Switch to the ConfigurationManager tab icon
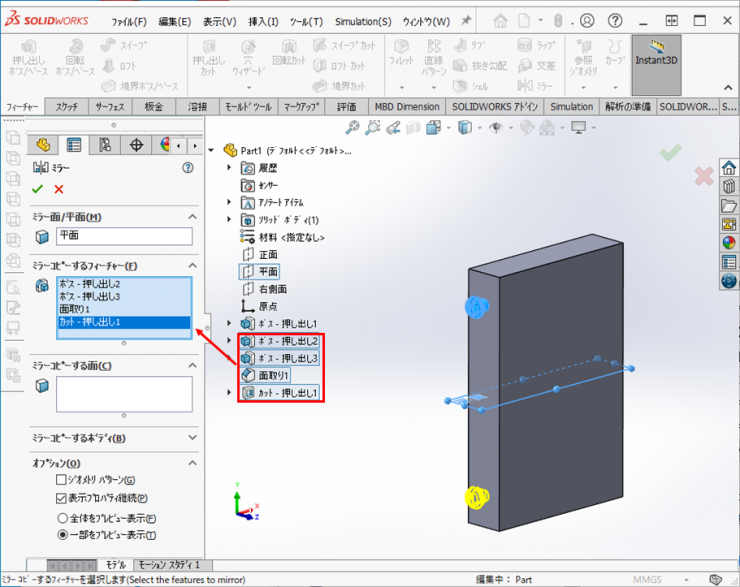This screenshot has height=587, width=740. click(x=105, y=145)
